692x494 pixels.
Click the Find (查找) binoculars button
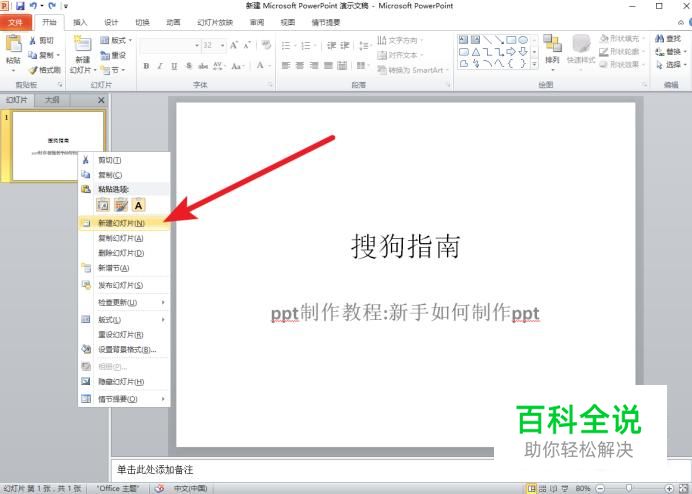point(668,39)
